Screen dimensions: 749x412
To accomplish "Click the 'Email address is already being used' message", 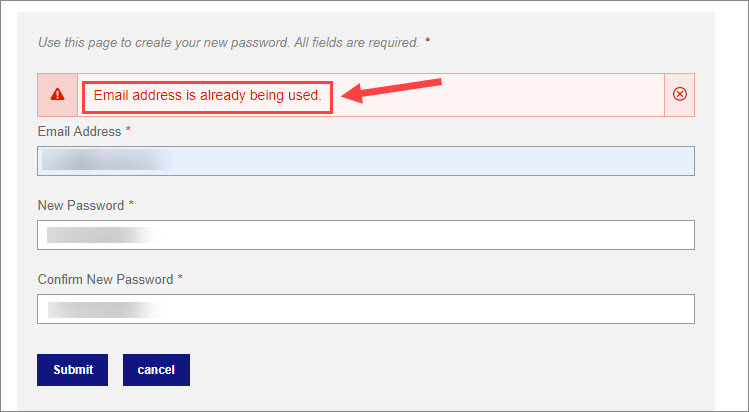I will 207,95.
